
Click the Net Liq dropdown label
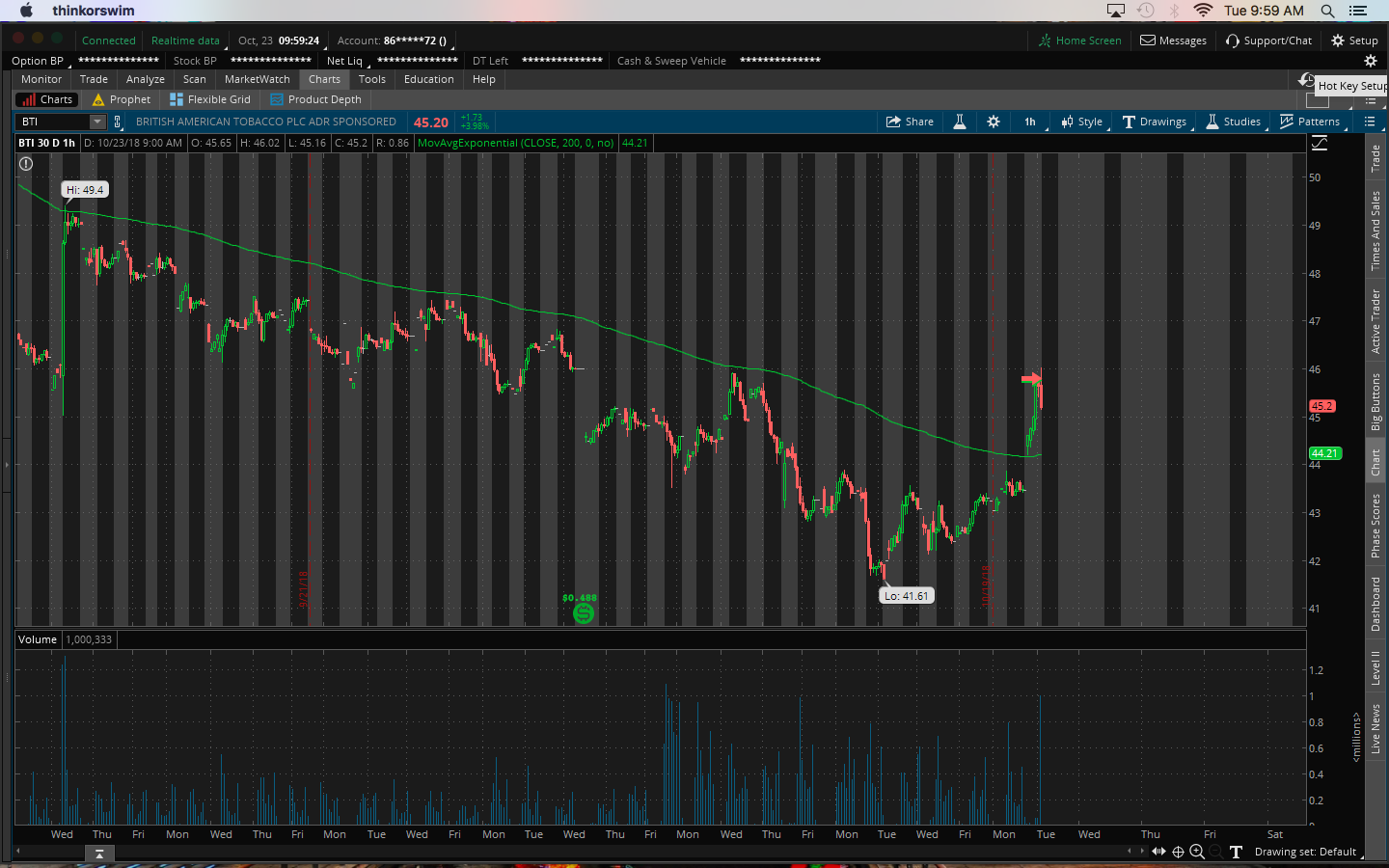pyautogui.click(x=345, y=61)
